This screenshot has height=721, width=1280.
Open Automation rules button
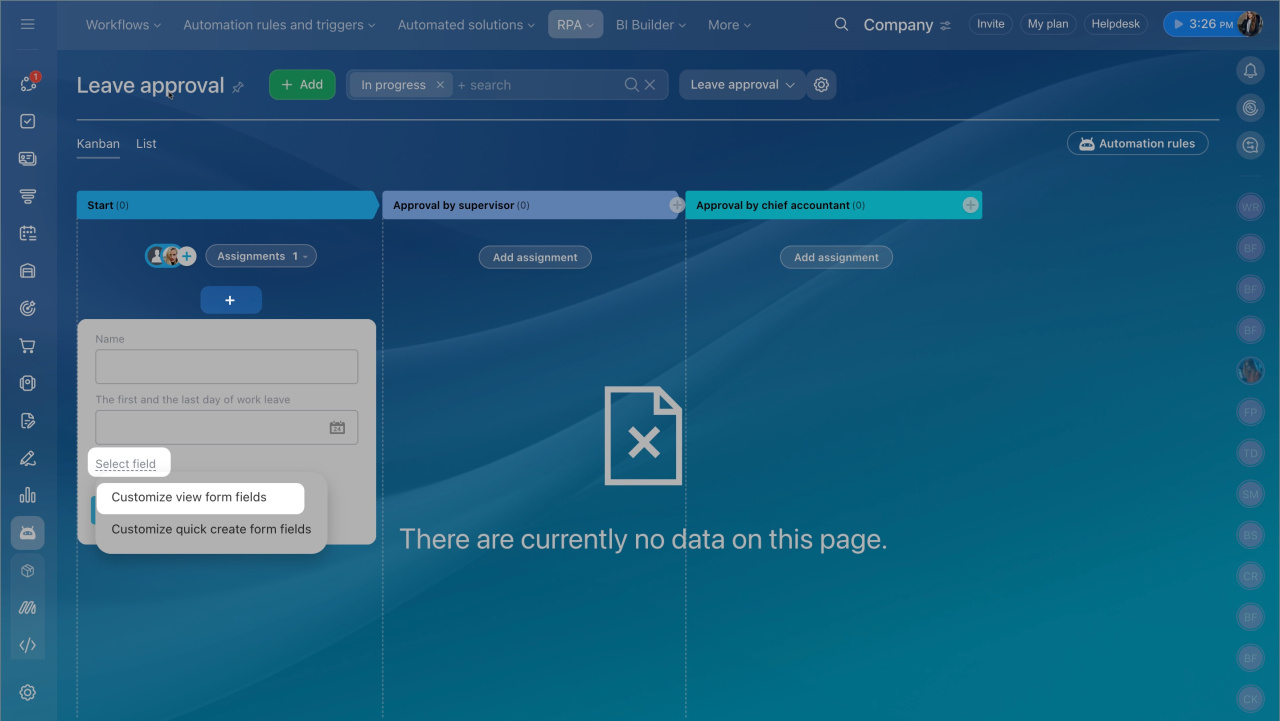1137,144
